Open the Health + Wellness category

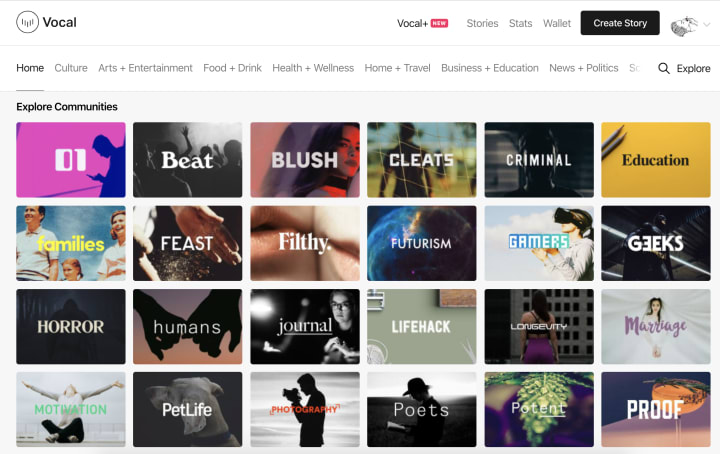pos(313,68)
